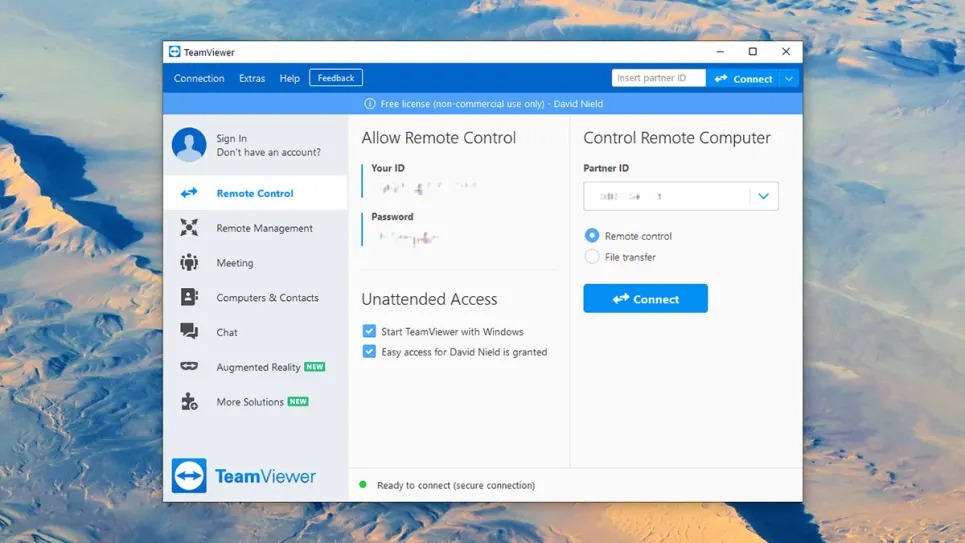This screenshot has height=543, width=965.
Task: Maximize the TeamViewer window
Action: click(753, 52)
